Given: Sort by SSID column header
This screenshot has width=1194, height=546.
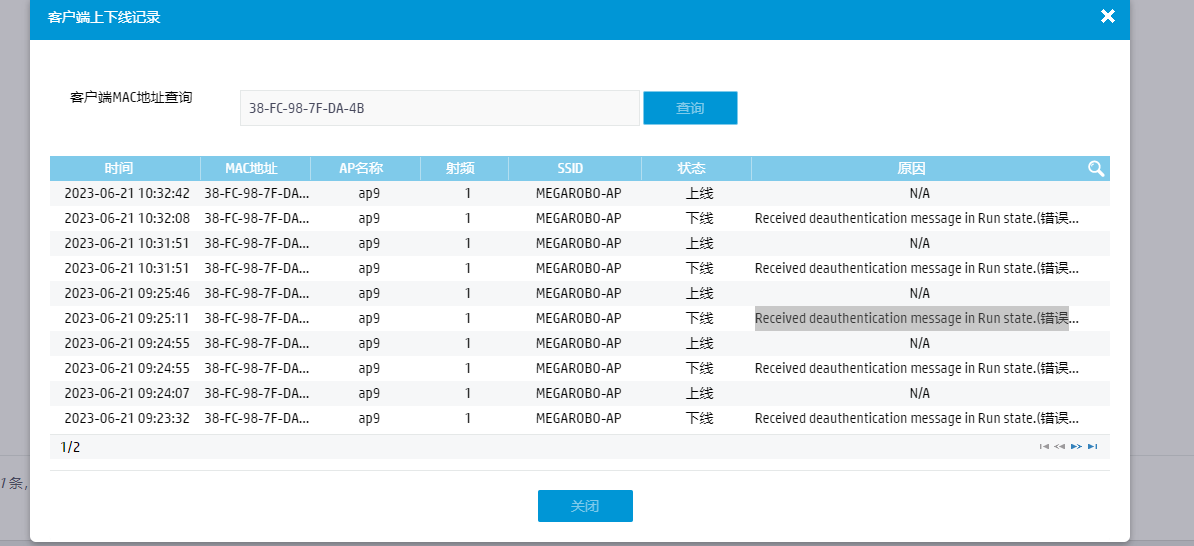Looking at the screenshot, I should pos(575,168).
